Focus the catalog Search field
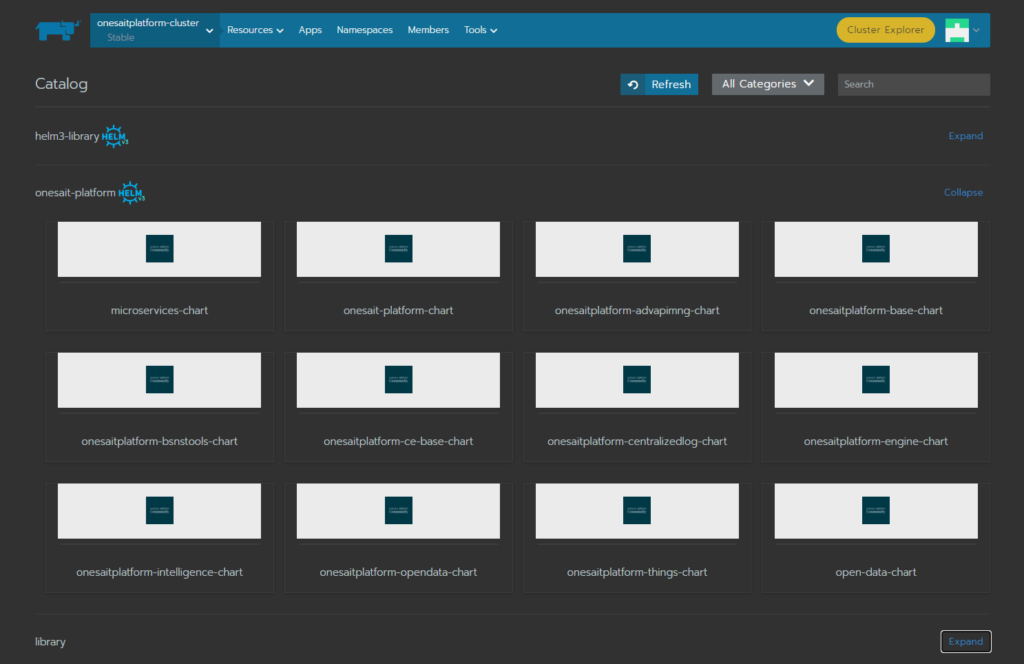 [914, 84]
